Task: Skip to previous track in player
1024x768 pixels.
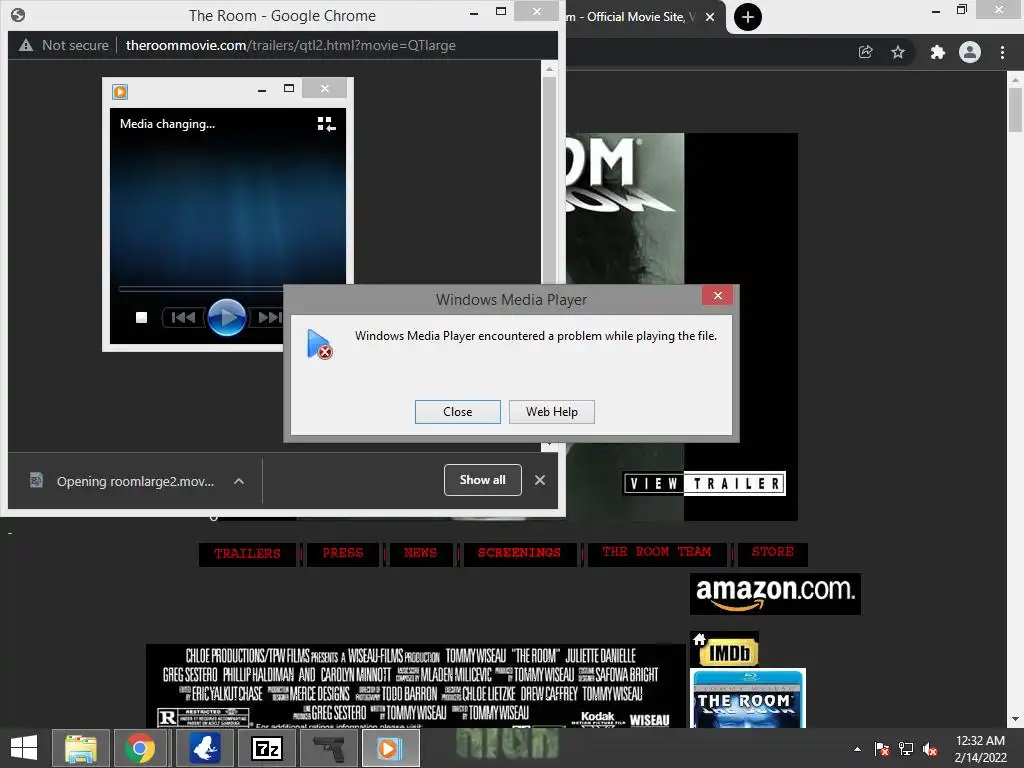Action: (x=183, y=317)
